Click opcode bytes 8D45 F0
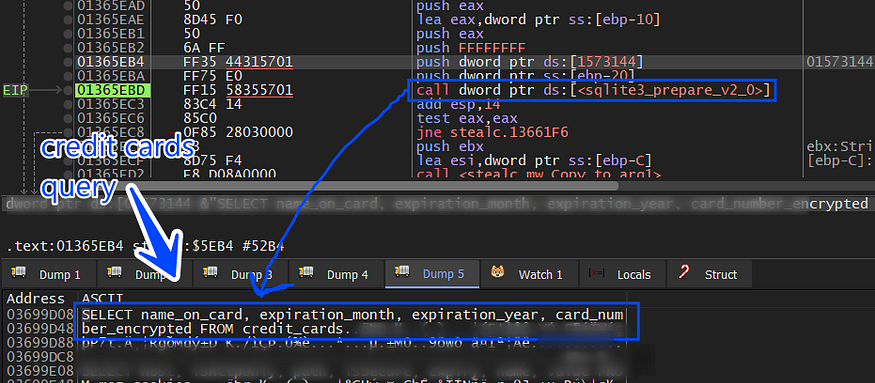This screenshot has height=383, width=875. [212, 20]
